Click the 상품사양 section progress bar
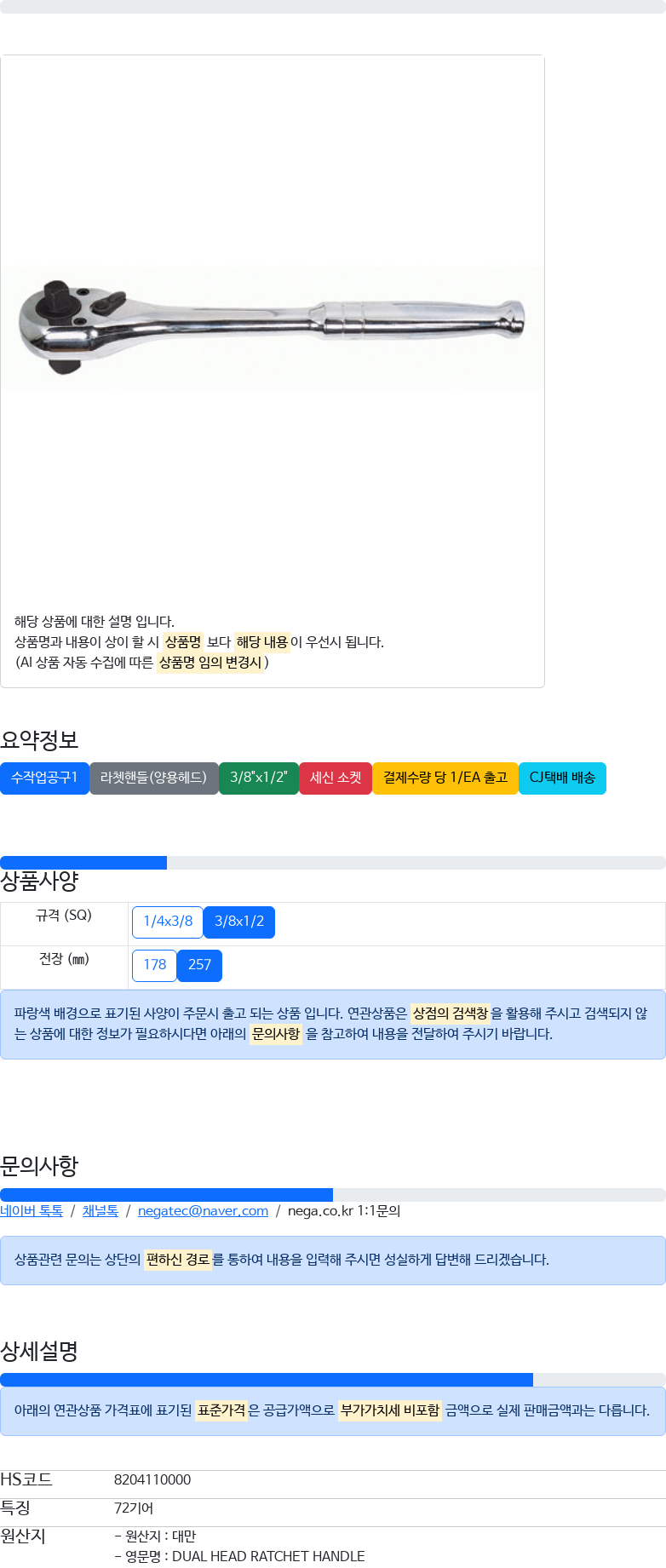 332,863
